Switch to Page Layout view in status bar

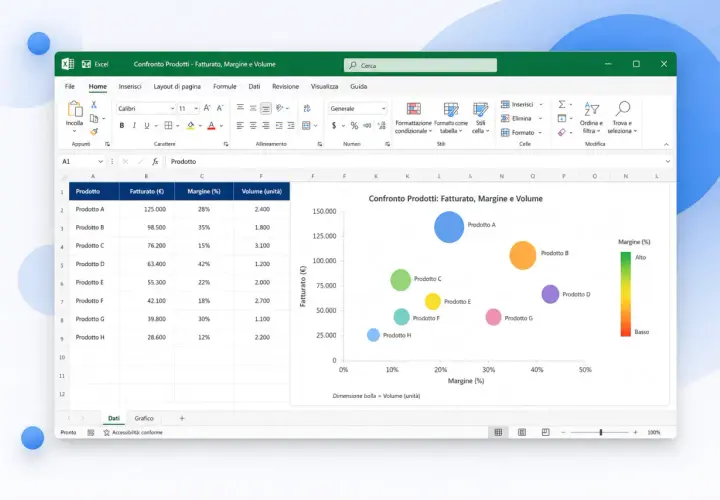tap(522, 432)
